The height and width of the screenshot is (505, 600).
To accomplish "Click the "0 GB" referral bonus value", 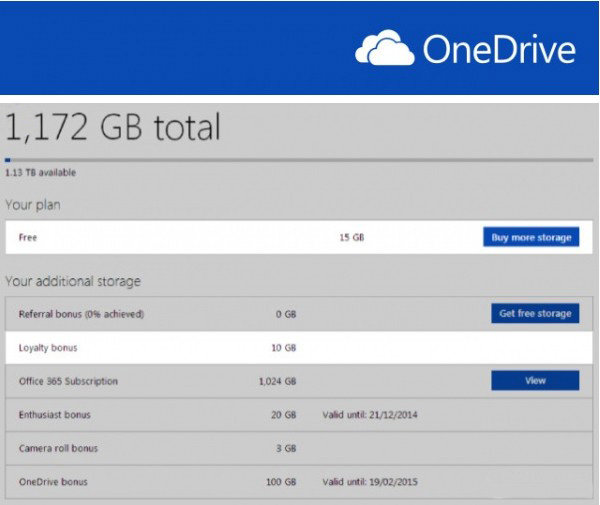I will pyautogui.click(x=286, y=314).
